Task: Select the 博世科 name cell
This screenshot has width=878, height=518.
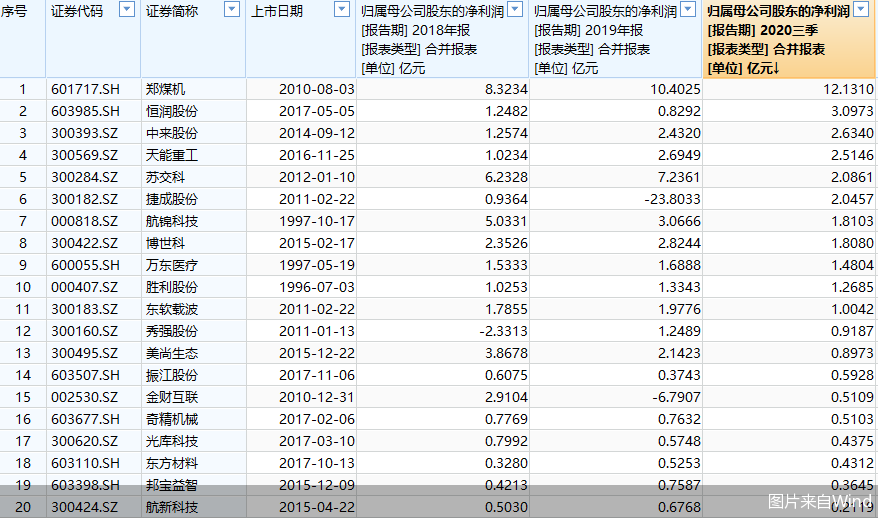Action: [165, 243]
